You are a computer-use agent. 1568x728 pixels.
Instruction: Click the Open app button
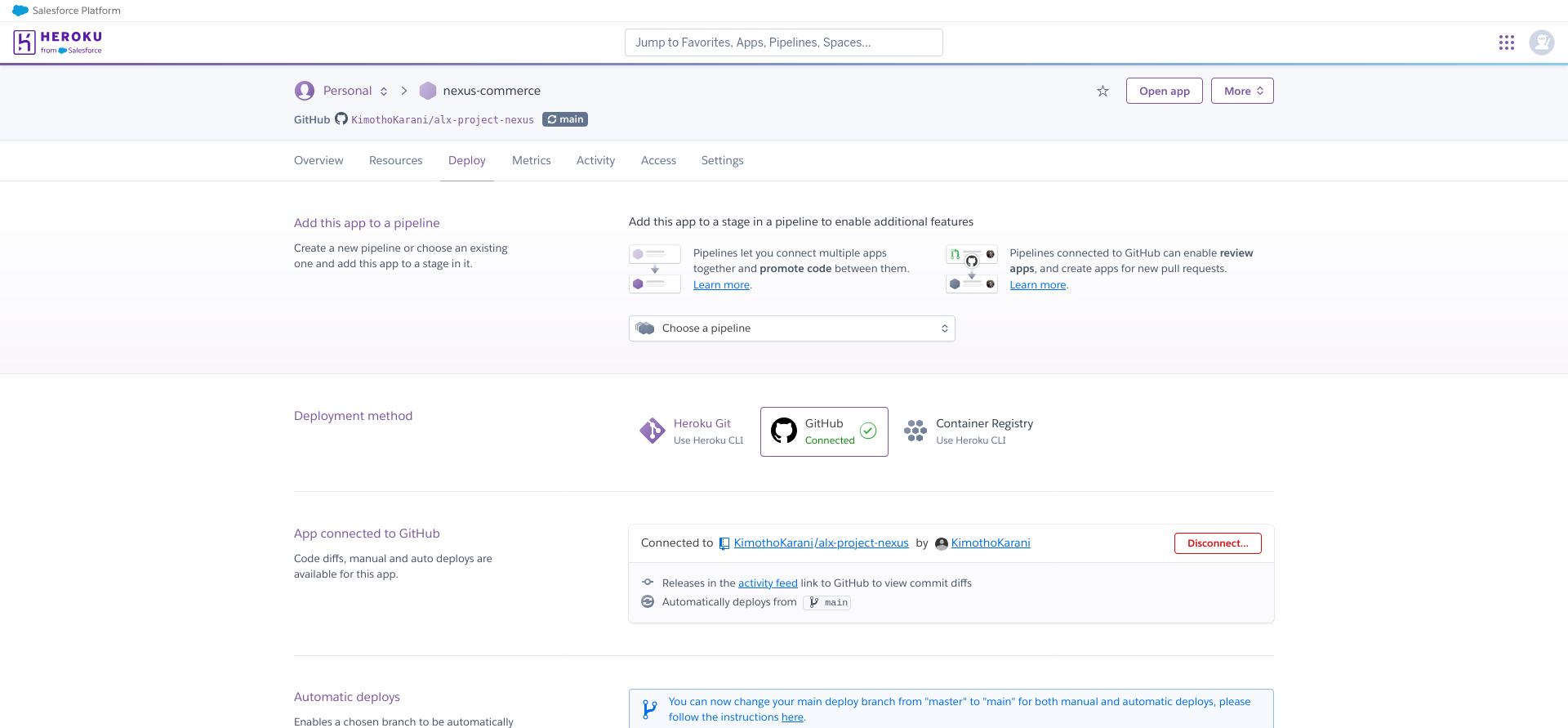click(x=1165, y=91)
